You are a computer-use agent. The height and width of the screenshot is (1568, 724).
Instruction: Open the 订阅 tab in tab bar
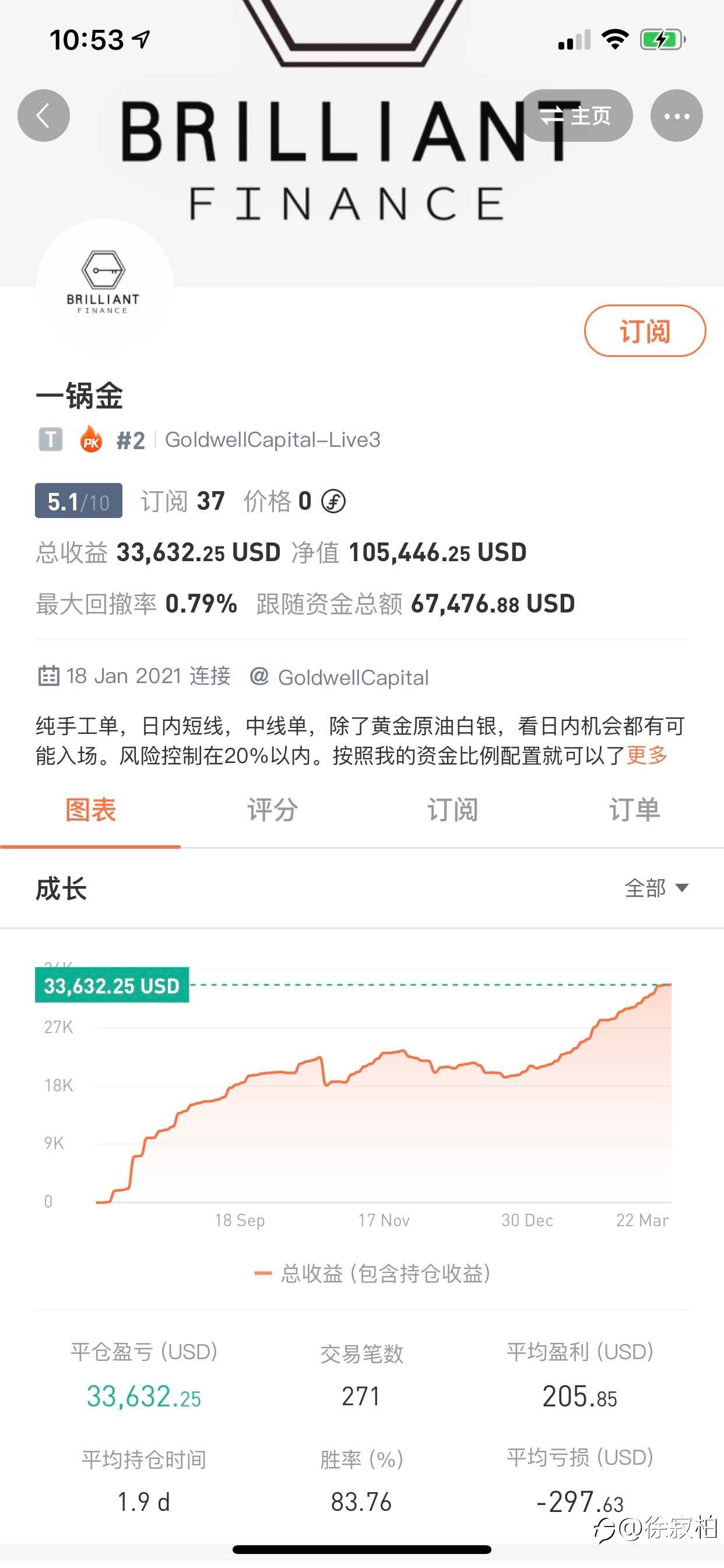[453, 810]
